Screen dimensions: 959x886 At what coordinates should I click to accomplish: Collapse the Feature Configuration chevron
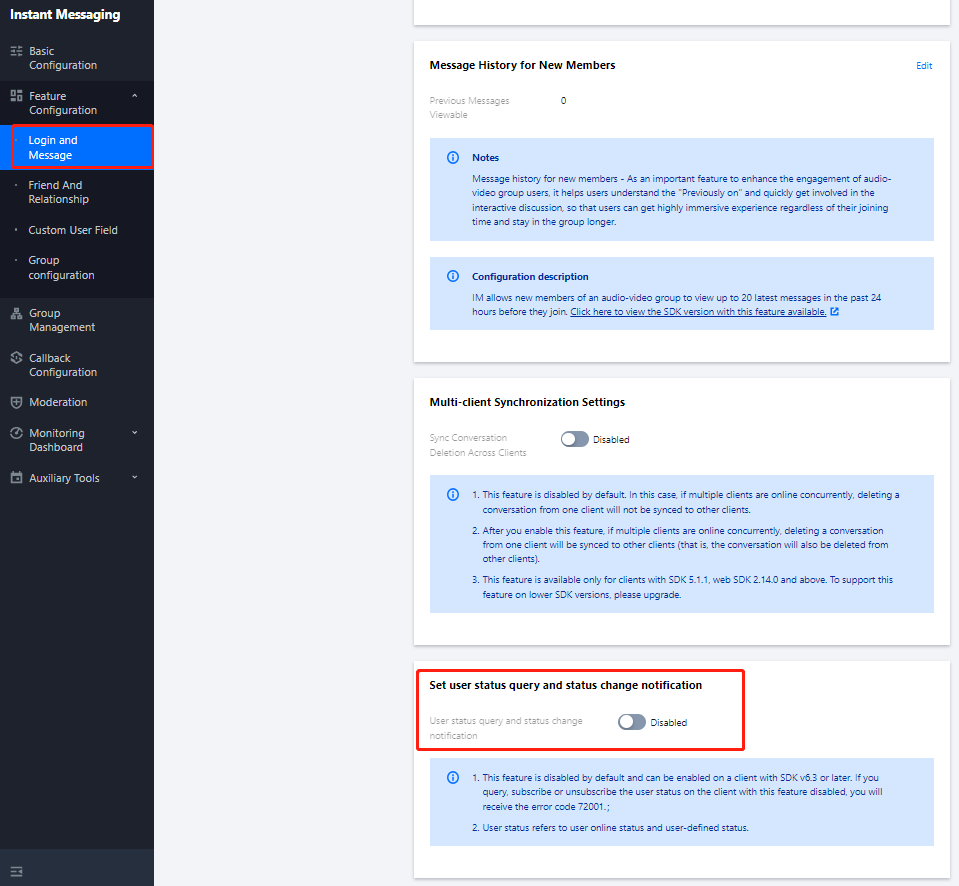pos(135,96)
